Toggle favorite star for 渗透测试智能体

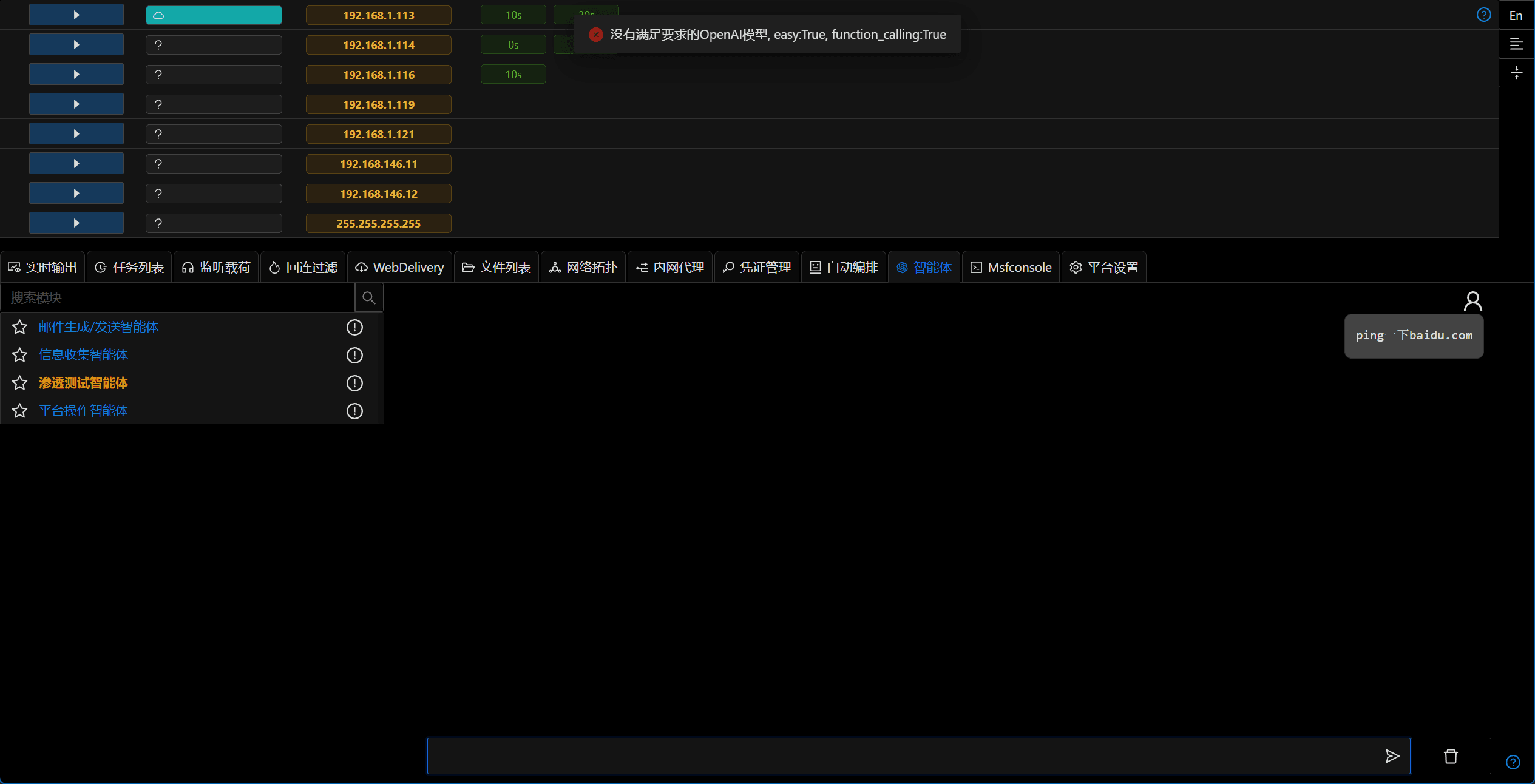pos(20,383)
